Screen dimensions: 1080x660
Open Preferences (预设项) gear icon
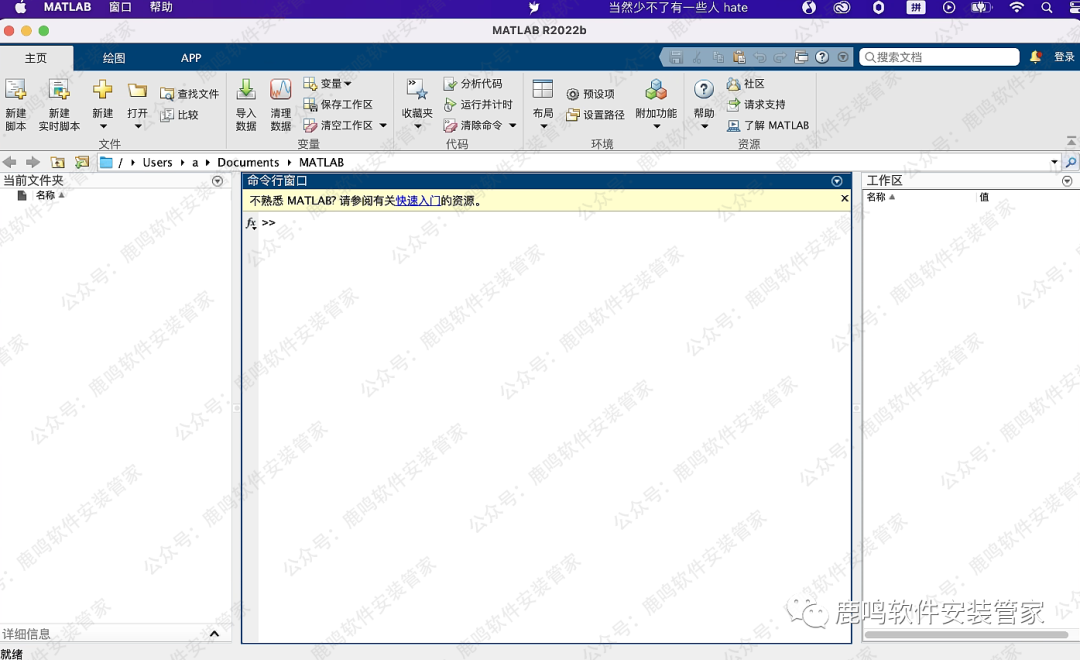pyautogui.click(x=573, y=95)
